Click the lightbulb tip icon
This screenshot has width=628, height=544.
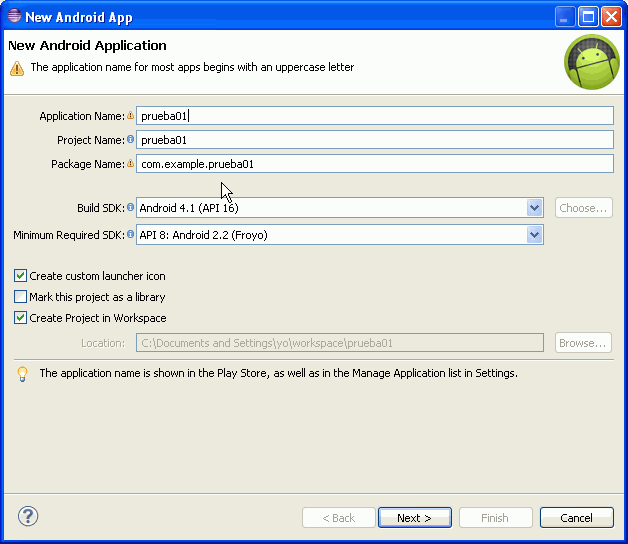point(22,374)
